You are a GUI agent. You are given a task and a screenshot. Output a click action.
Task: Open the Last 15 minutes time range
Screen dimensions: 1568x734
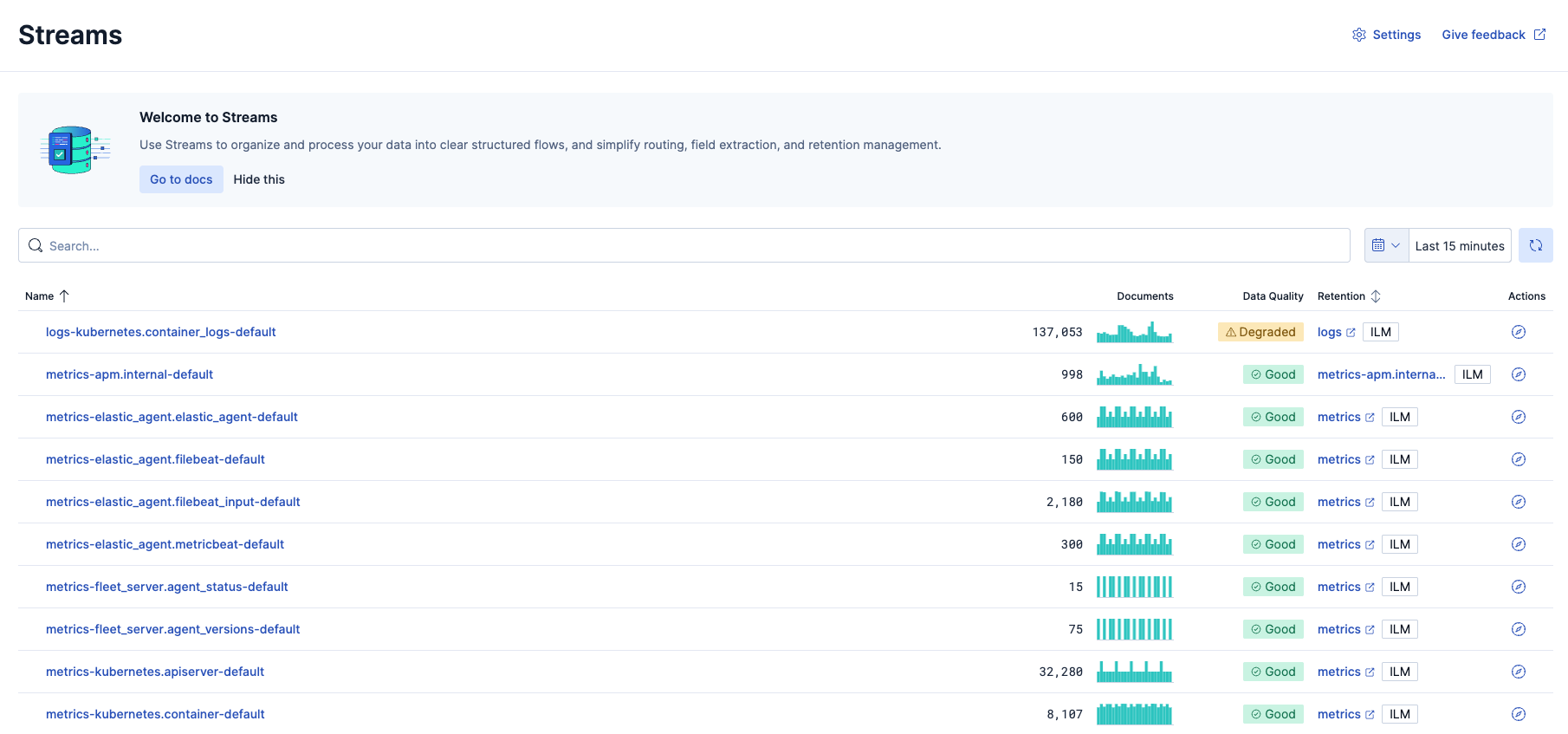1459,246
